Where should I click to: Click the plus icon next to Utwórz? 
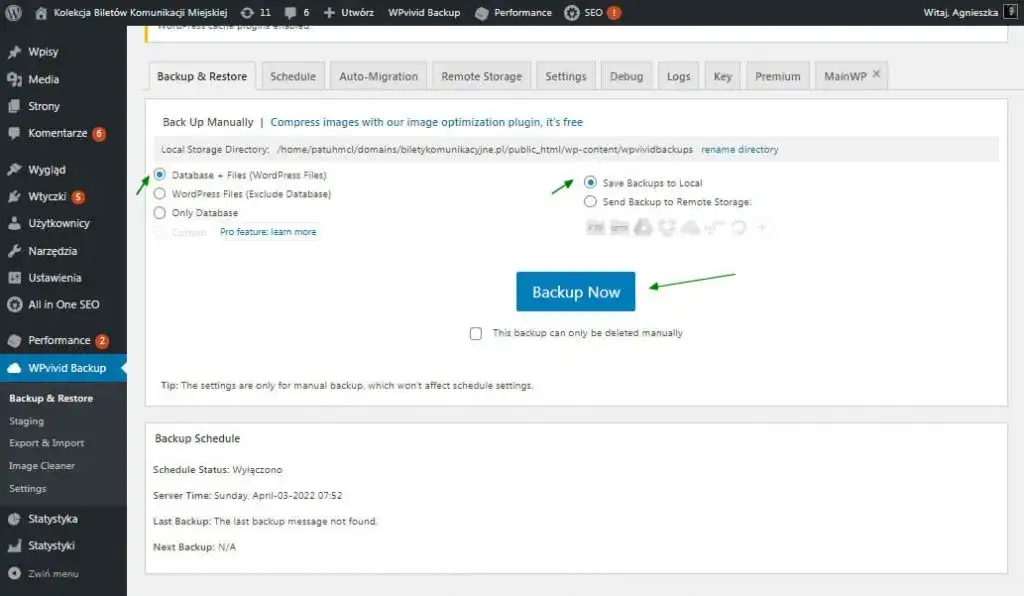coord(329,12)
